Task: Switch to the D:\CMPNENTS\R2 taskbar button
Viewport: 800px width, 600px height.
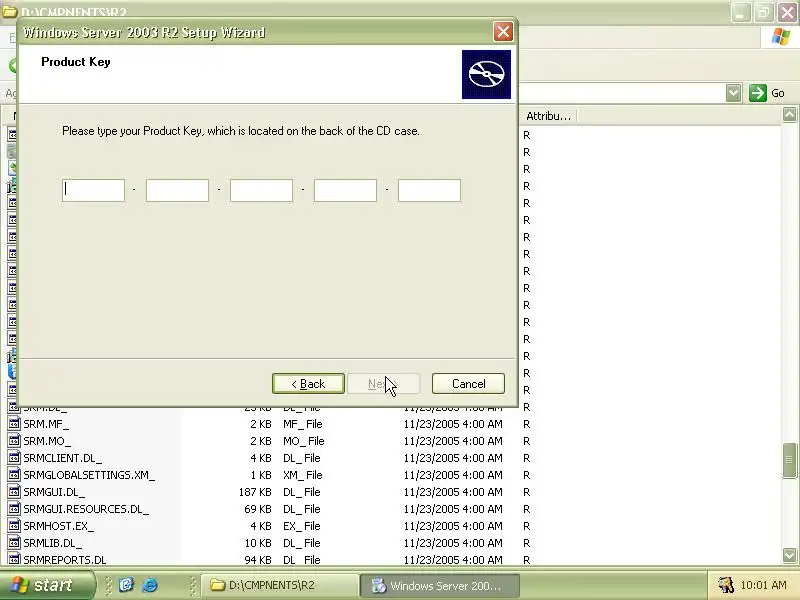Action: [x=280, y=585]
